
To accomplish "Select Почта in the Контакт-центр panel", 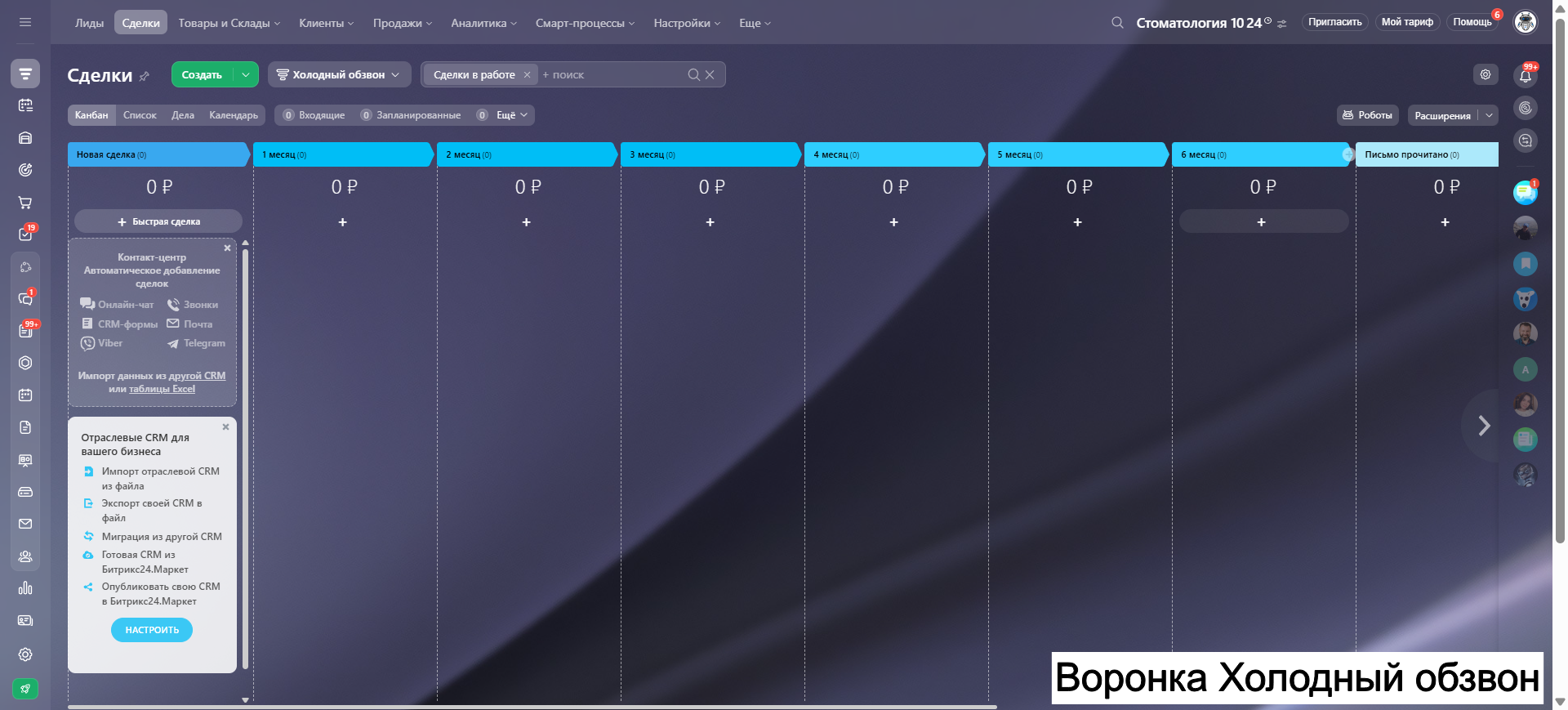I will tap(189, 324).
